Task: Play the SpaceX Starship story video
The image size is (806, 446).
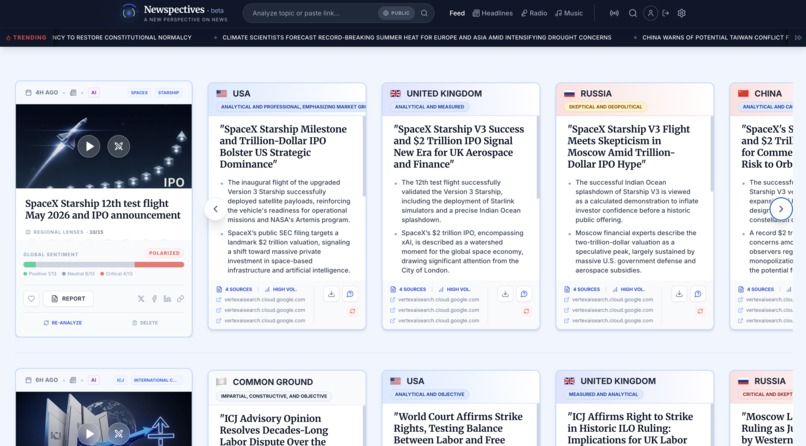Action: tap(89, 146)
